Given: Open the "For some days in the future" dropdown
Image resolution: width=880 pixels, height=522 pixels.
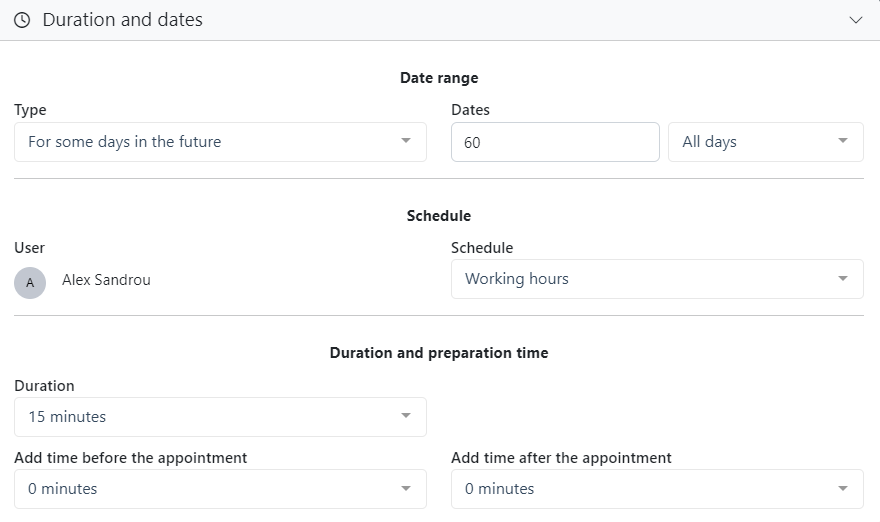Looking at the screenshot, I should (200, 142).
